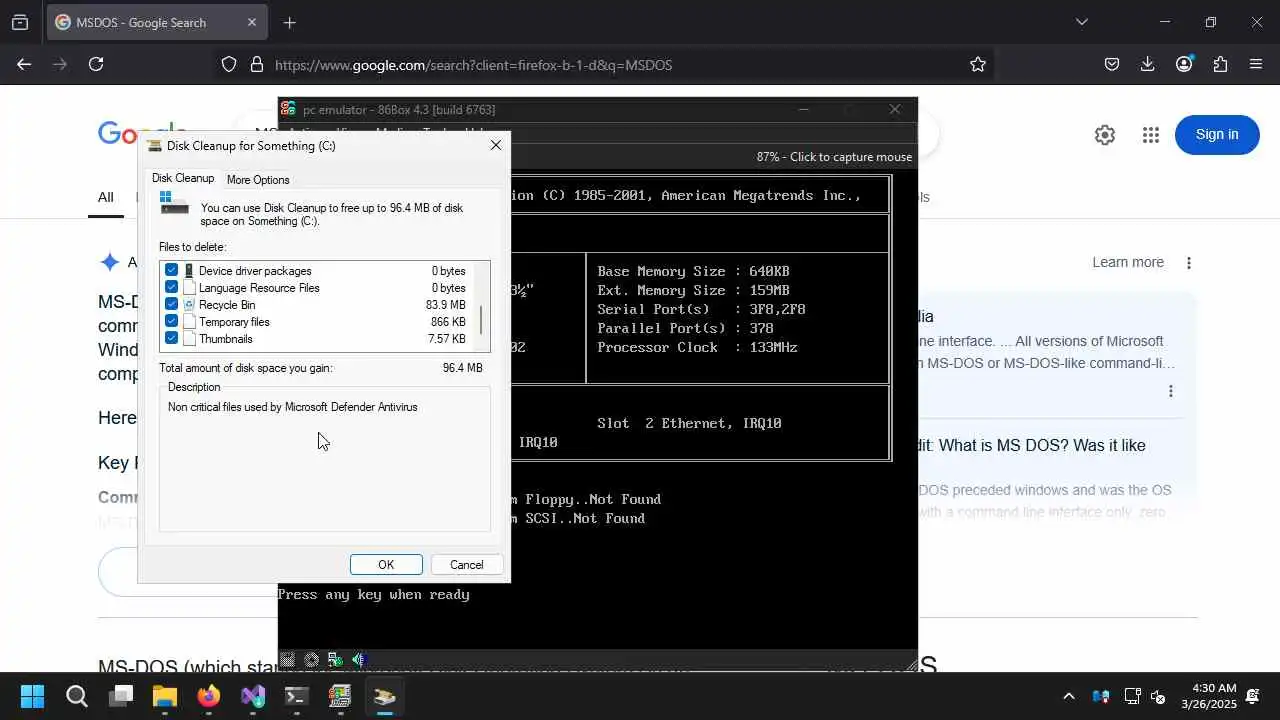Image resolution: width=1280 pixels, height=720 pixels.
Task: Click the 86Box title bar app icon
Action: tap(288, 109)
